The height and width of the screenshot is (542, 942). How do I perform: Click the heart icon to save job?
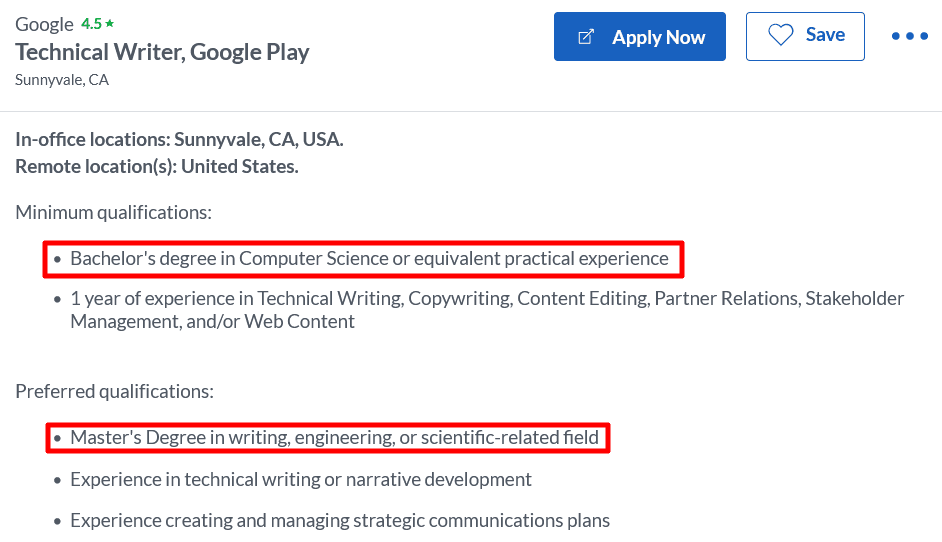[780, 36]
